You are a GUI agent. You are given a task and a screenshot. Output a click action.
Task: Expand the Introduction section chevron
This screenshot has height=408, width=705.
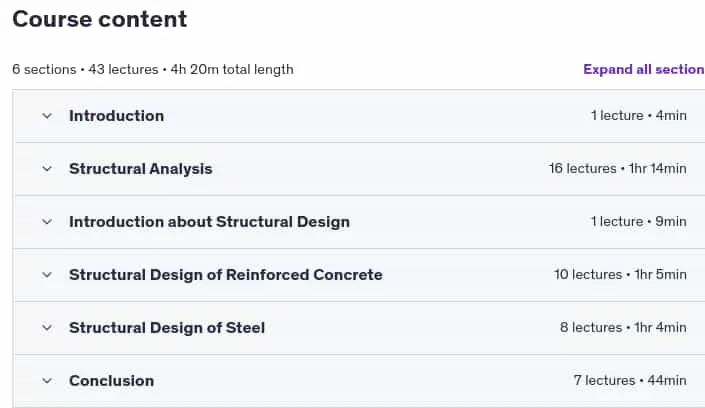pyautogui.click(x=47, y=116)
